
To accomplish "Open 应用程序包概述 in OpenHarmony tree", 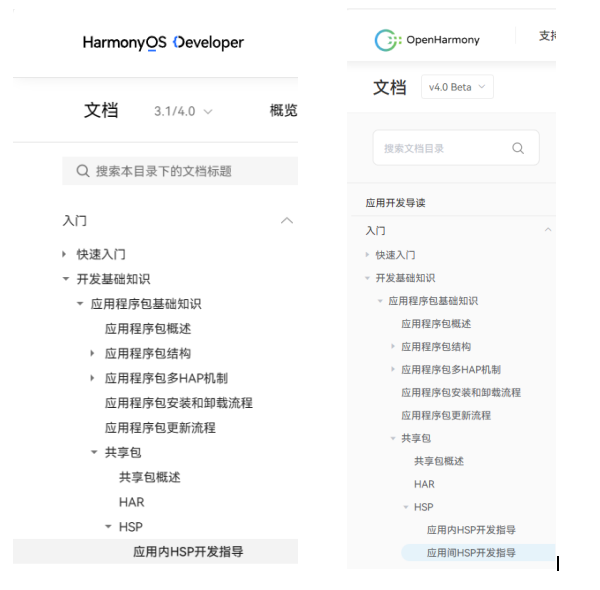I will pyautogui.click(x=436, y=324).
